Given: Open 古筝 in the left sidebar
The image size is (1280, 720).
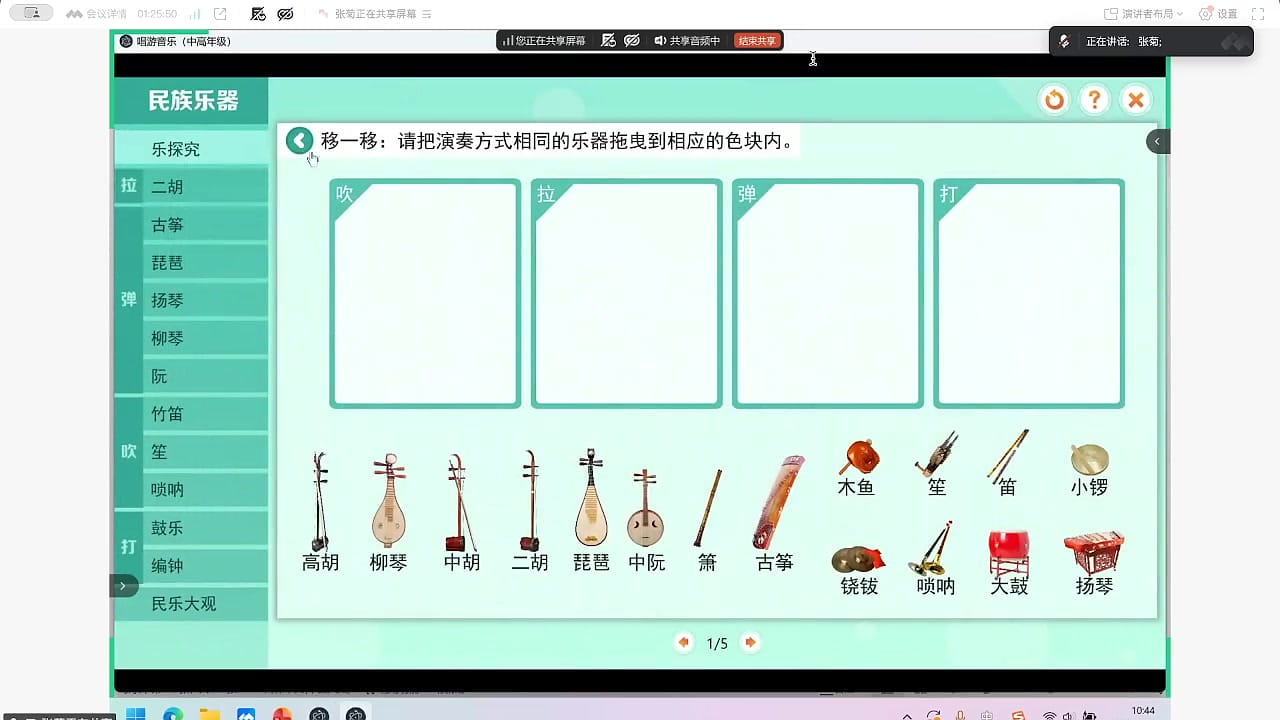Looking at the screenshot, I should [205, 225].
